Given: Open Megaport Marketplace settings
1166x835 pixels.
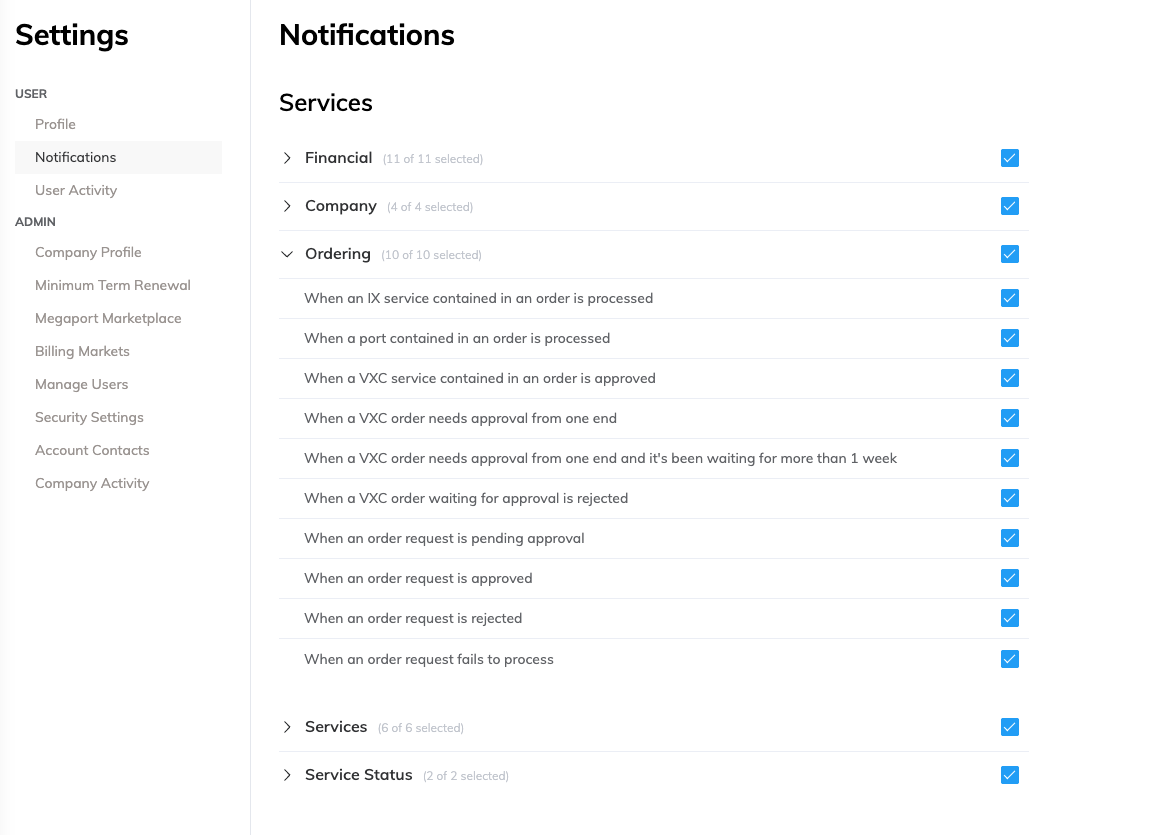Looking at the screenshot, I should 108,318.
